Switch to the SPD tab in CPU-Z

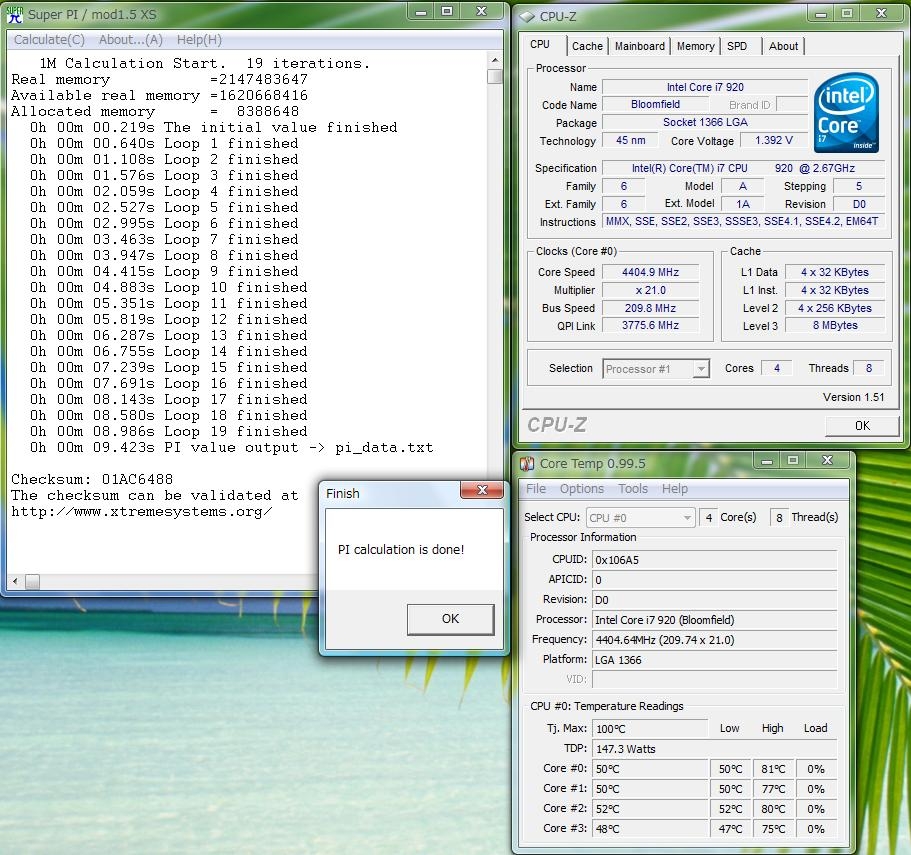click(x=737, y=46)
